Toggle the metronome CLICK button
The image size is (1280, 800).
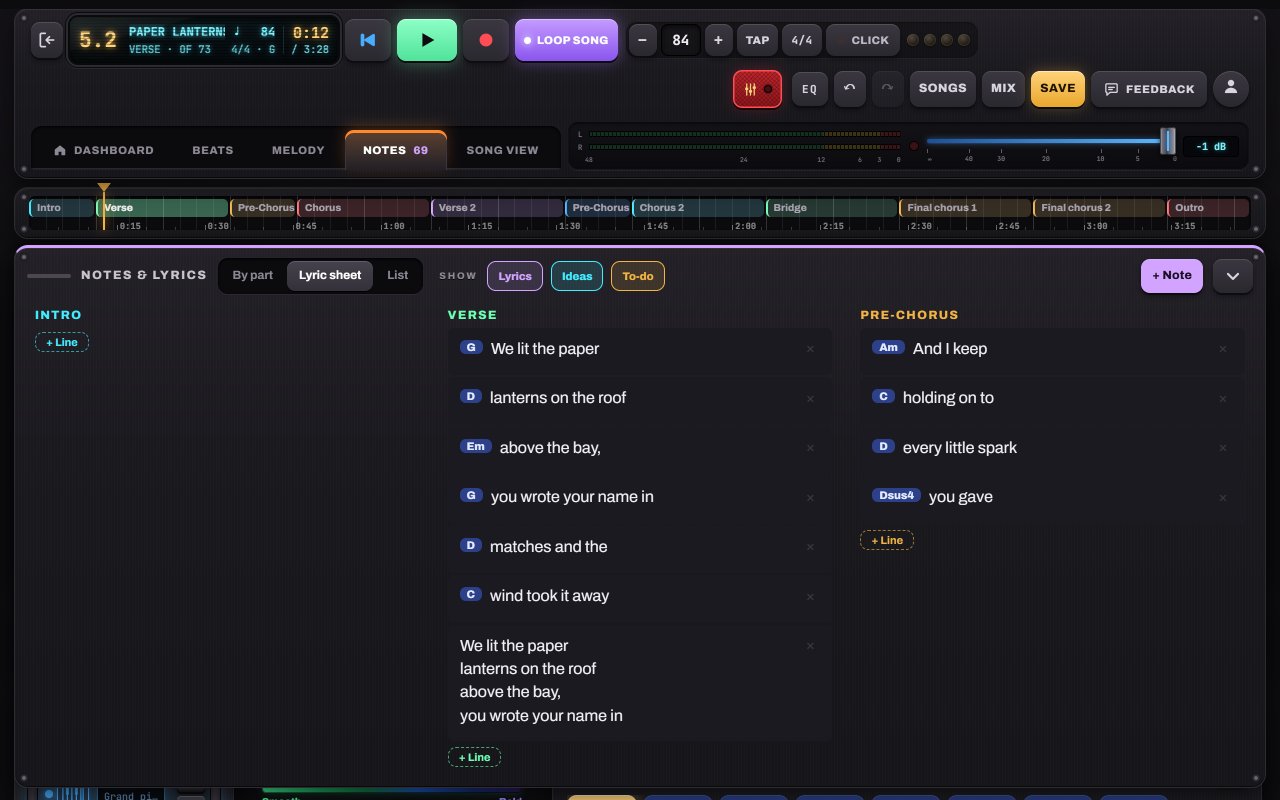click(x=863, y=40)
